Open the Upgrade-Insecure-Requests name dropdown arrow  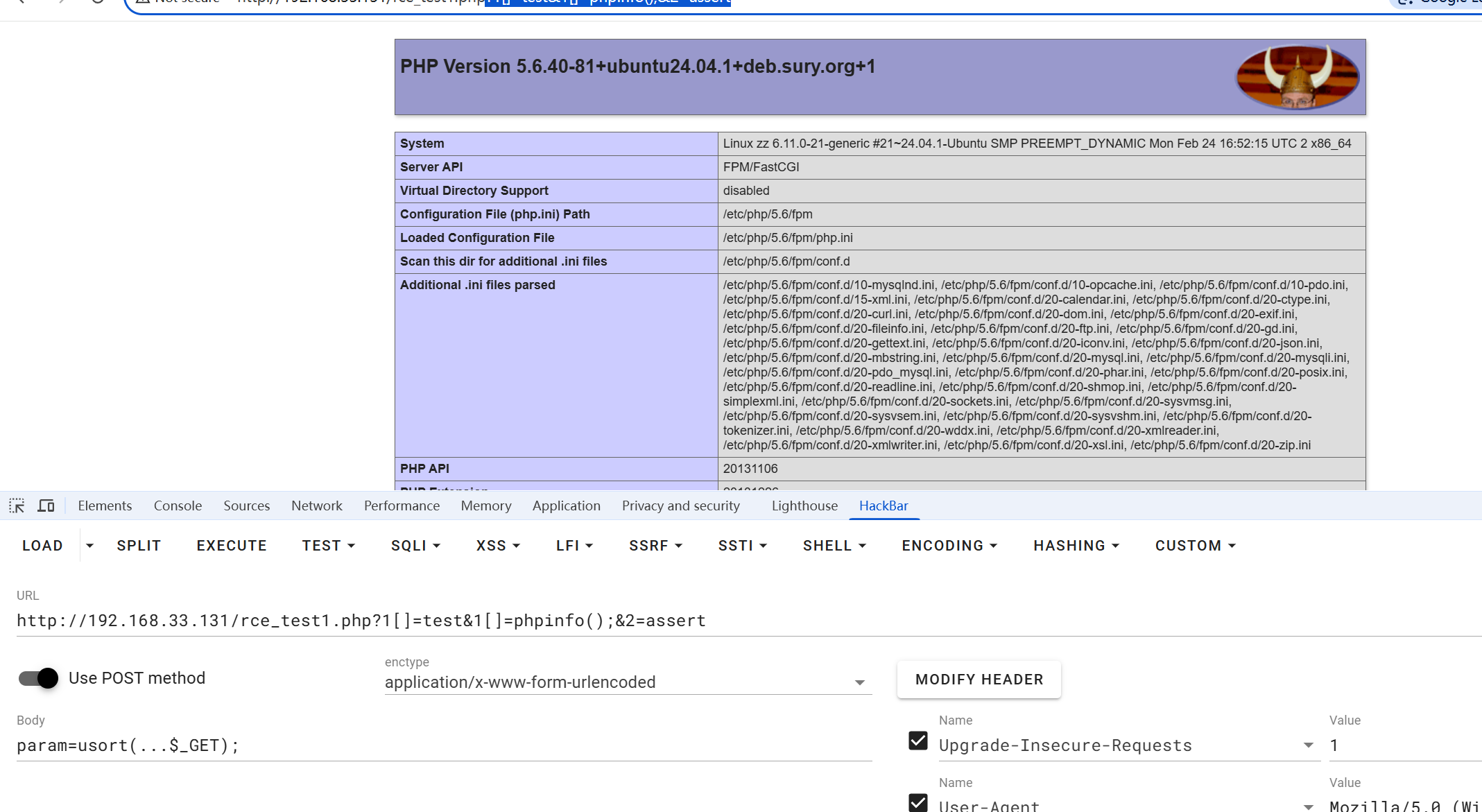pyautogui.click(x=1308, y=745)
